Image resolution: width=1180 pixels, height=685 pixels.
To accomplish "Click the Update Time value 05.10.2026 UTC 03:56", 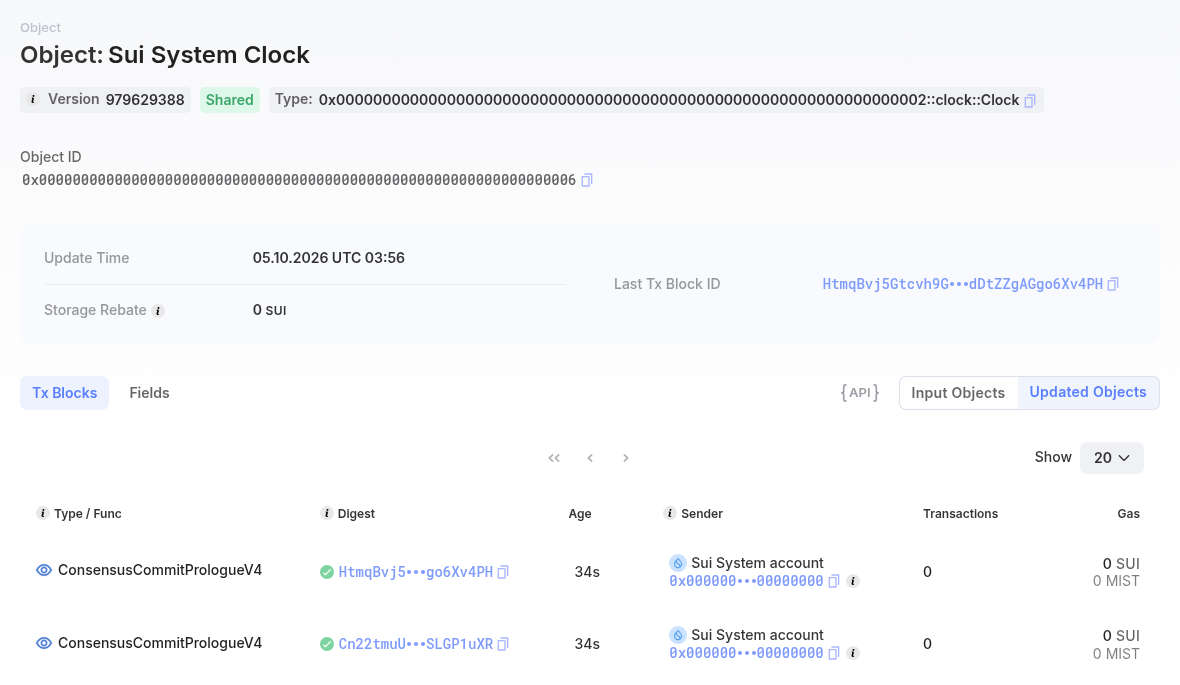I will 329,258.
